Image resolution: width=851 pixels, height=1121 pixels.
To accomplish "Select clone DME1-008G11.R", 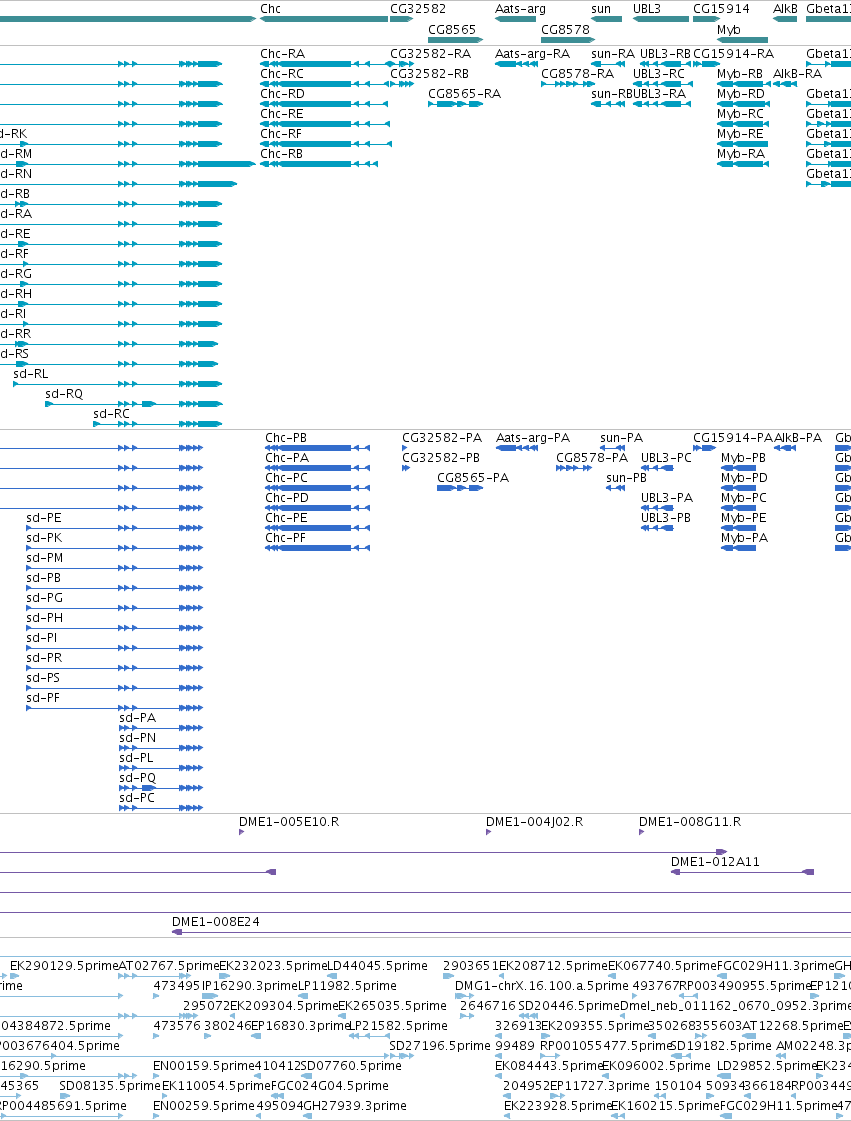I will [x=641, y=832].
